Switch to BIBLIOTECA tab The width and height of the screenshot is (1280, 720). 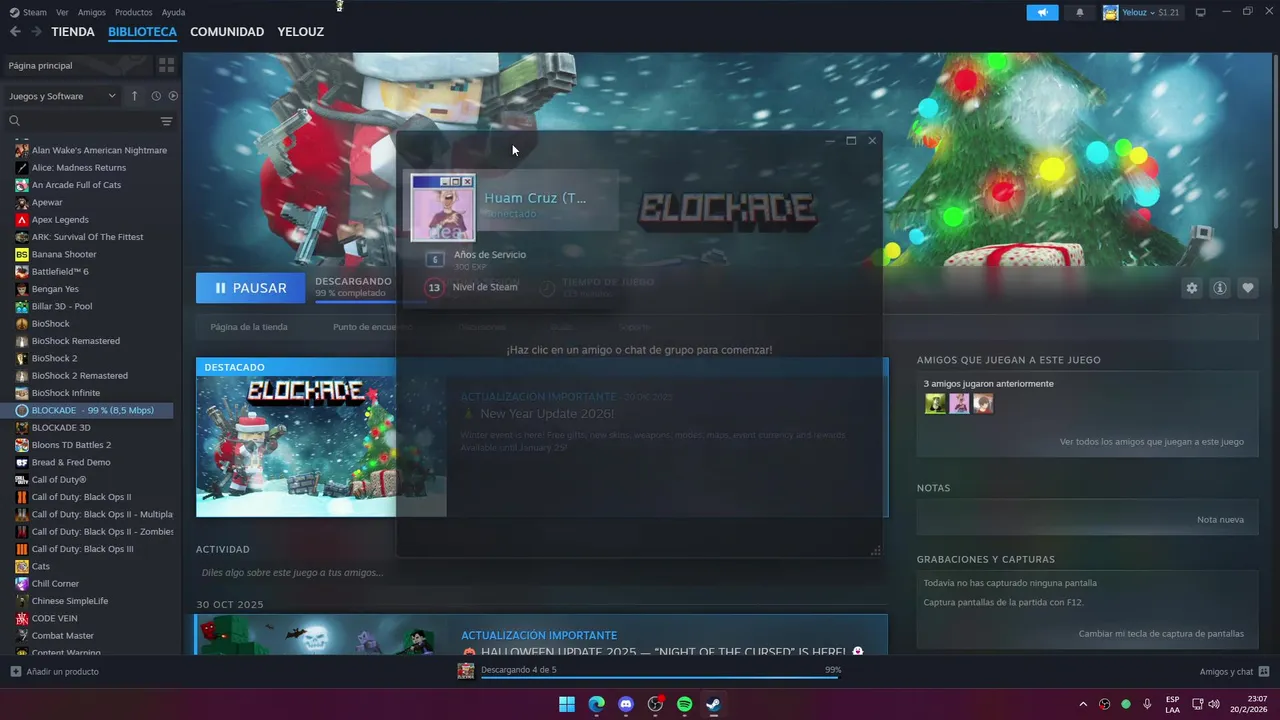coord(142,32)
